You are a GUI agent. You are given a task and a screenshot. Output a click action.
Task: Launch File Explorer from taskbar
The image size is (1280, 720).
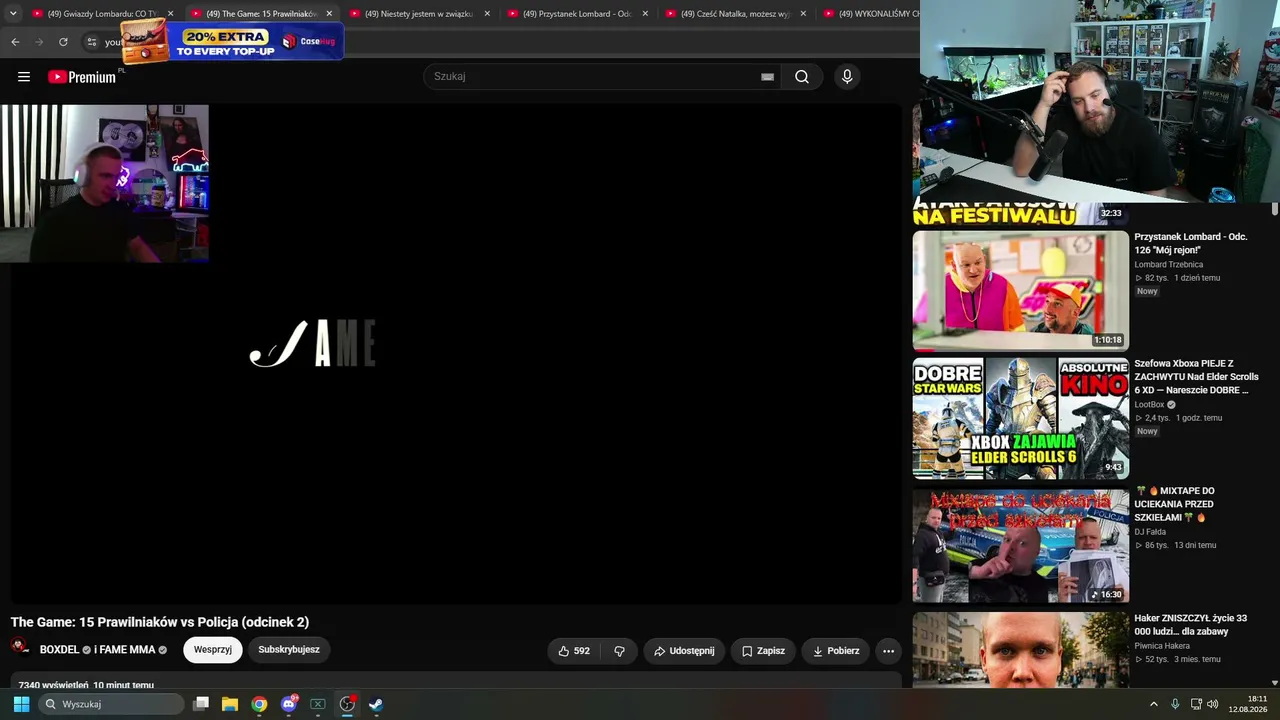tap(230, 704)
